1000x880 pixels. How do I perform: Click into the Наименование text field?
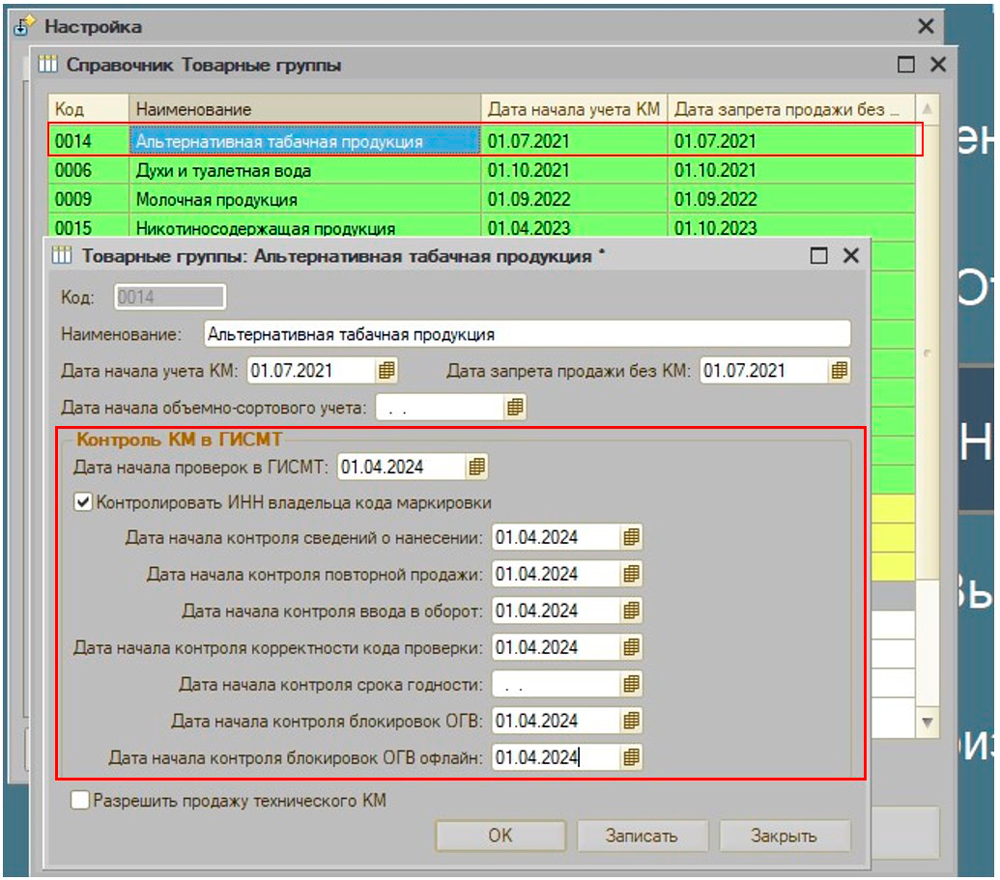point(525,334)
